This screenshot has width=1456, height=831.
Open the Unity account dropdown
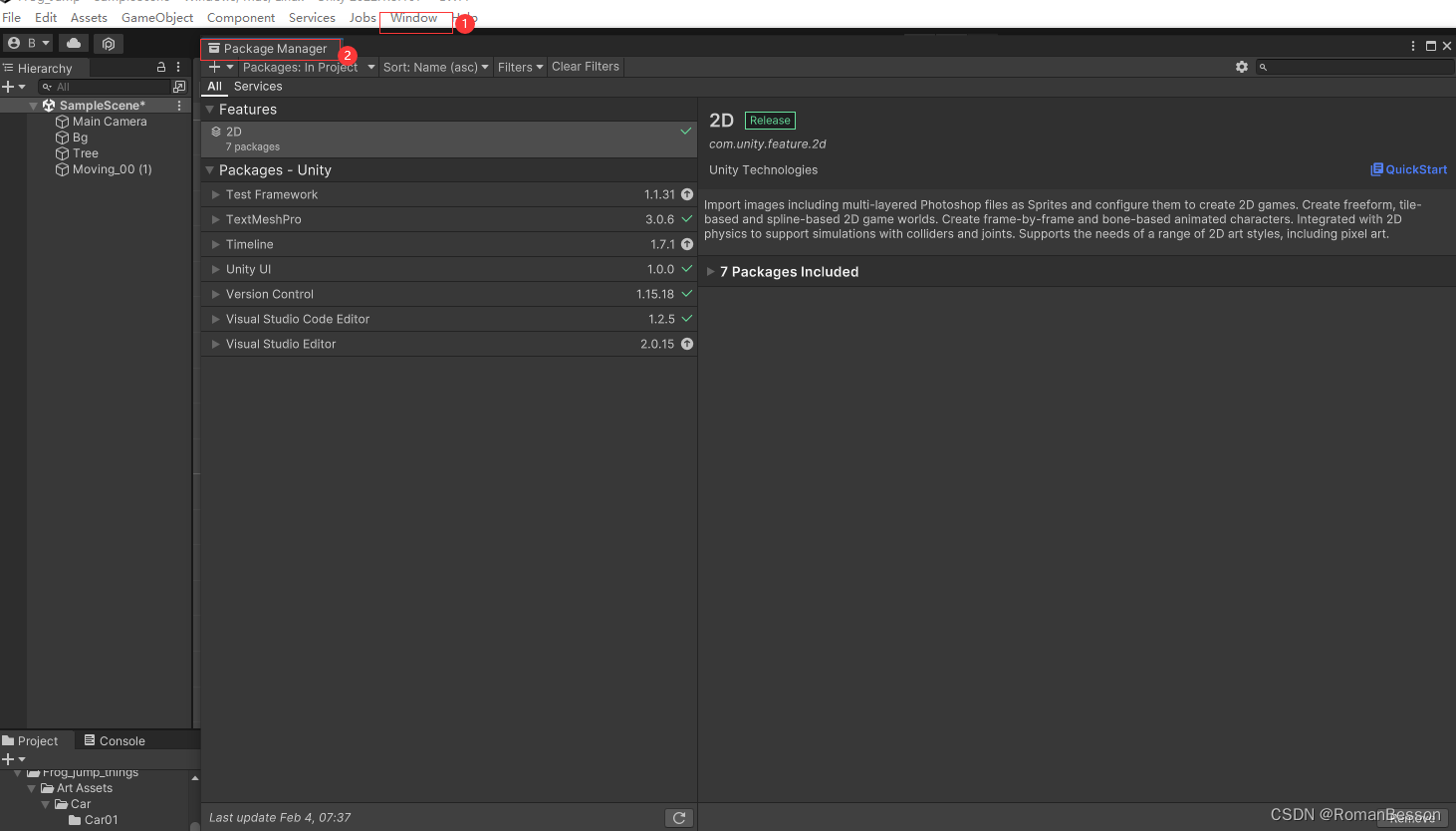tap(28, 43)
